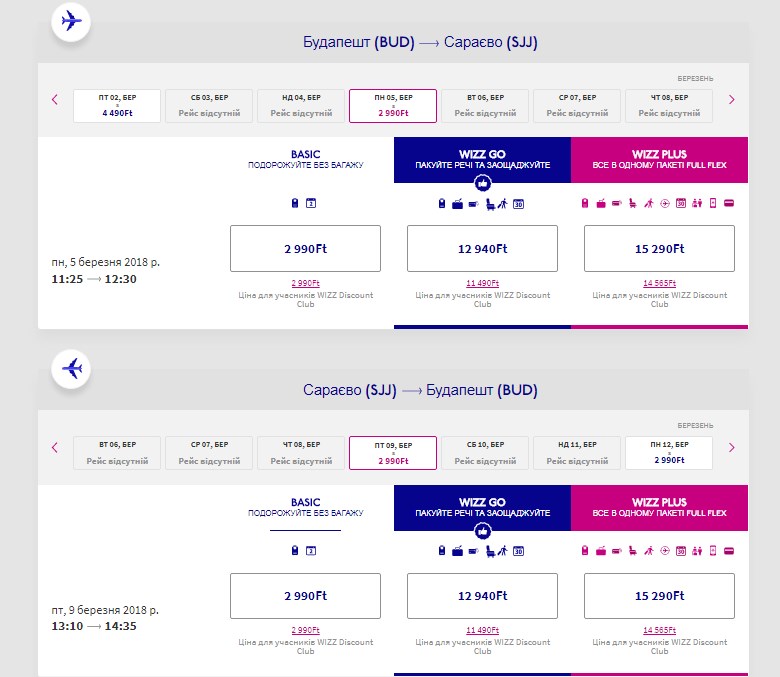Click the plane icon for the Sarajevo–Budapest flight
780x677 pixels.
(x=71, y=369)
